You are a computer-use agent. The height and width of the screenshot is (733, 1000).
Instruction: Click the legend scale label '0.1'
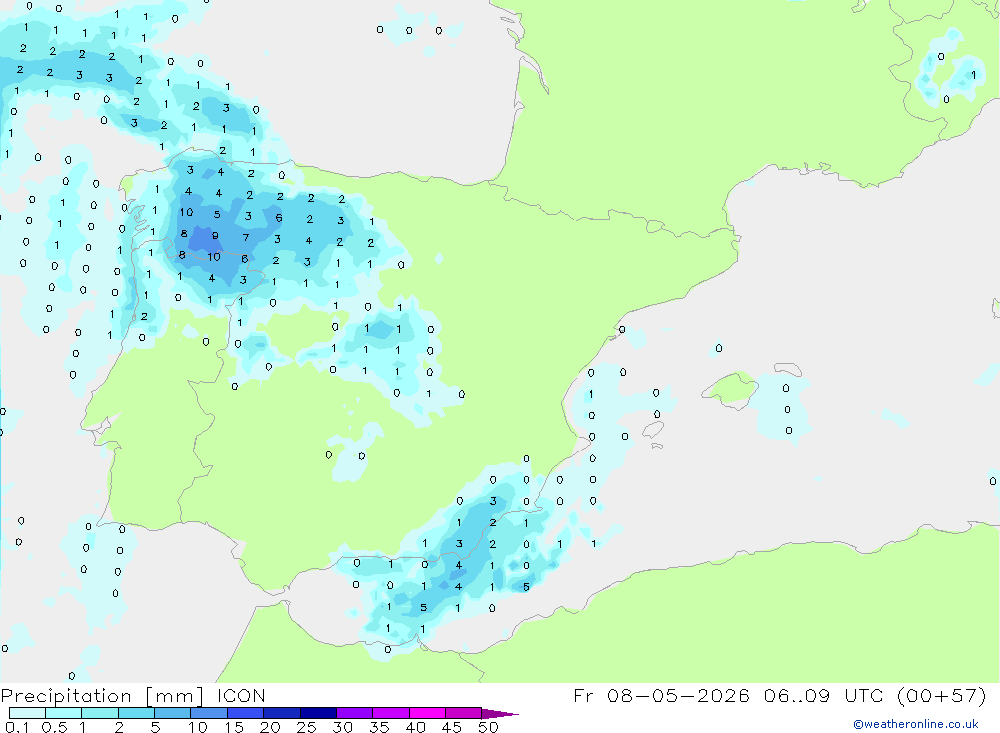(17, 727)
